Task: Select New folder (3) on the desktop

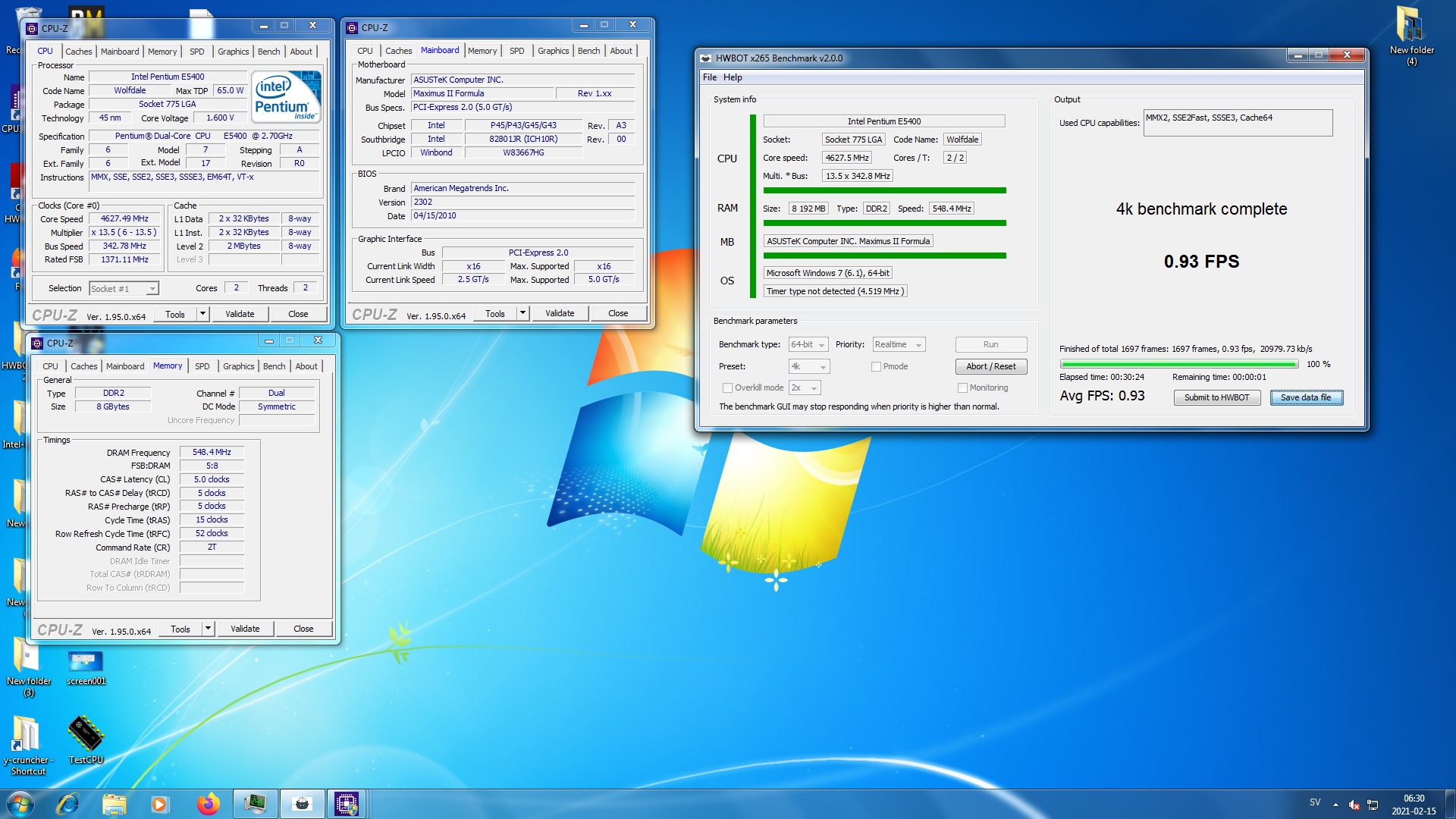Action: [x=28, y=667]
